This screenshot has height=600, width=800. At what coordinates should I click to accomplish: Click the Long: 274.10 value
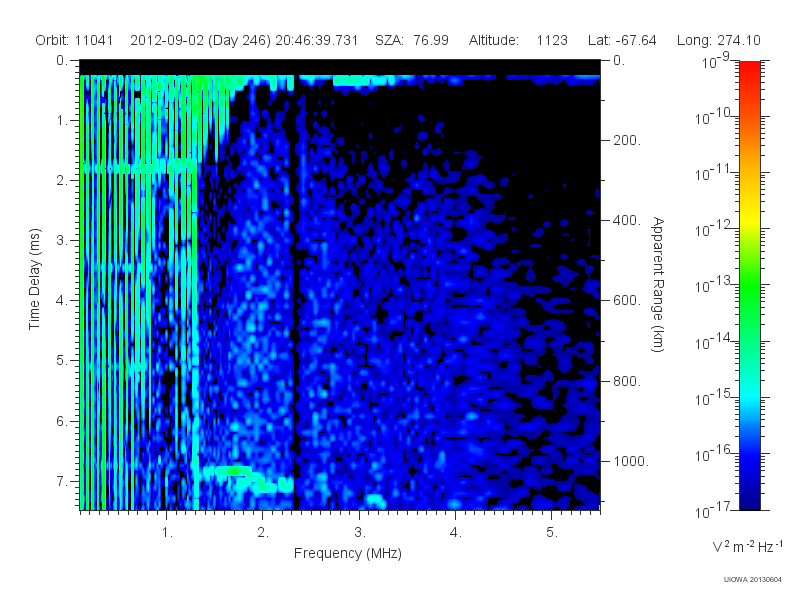tap(718, 40)
